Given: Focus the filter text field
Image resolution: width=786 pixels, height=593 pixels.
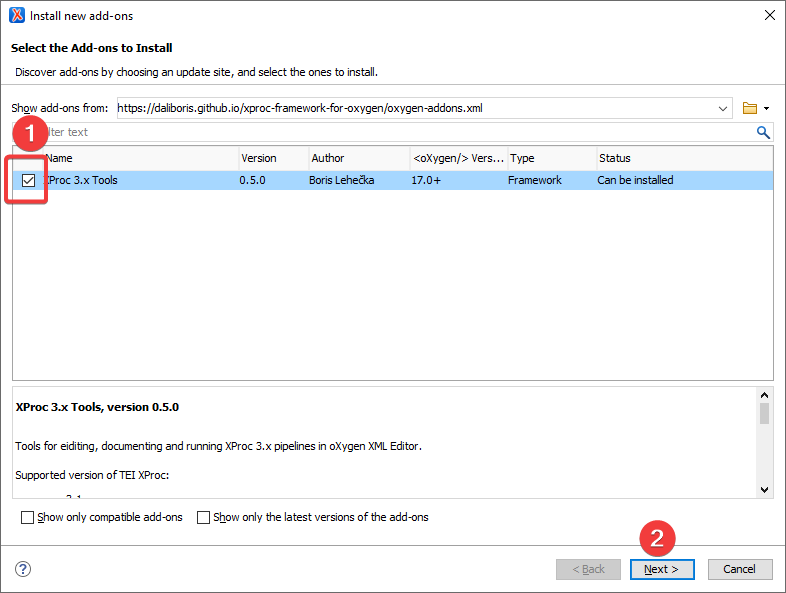Looking at the screenshot, I should (392, 132).
